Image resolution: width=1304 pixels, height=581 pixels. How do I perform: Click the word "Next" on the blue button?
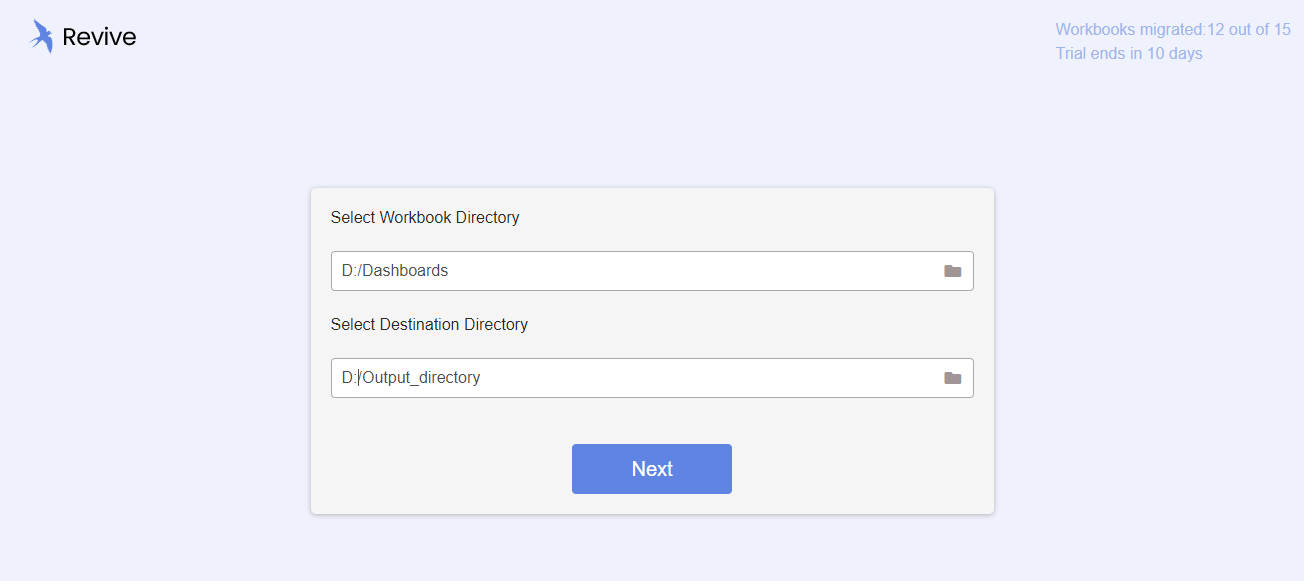[652, 469]
